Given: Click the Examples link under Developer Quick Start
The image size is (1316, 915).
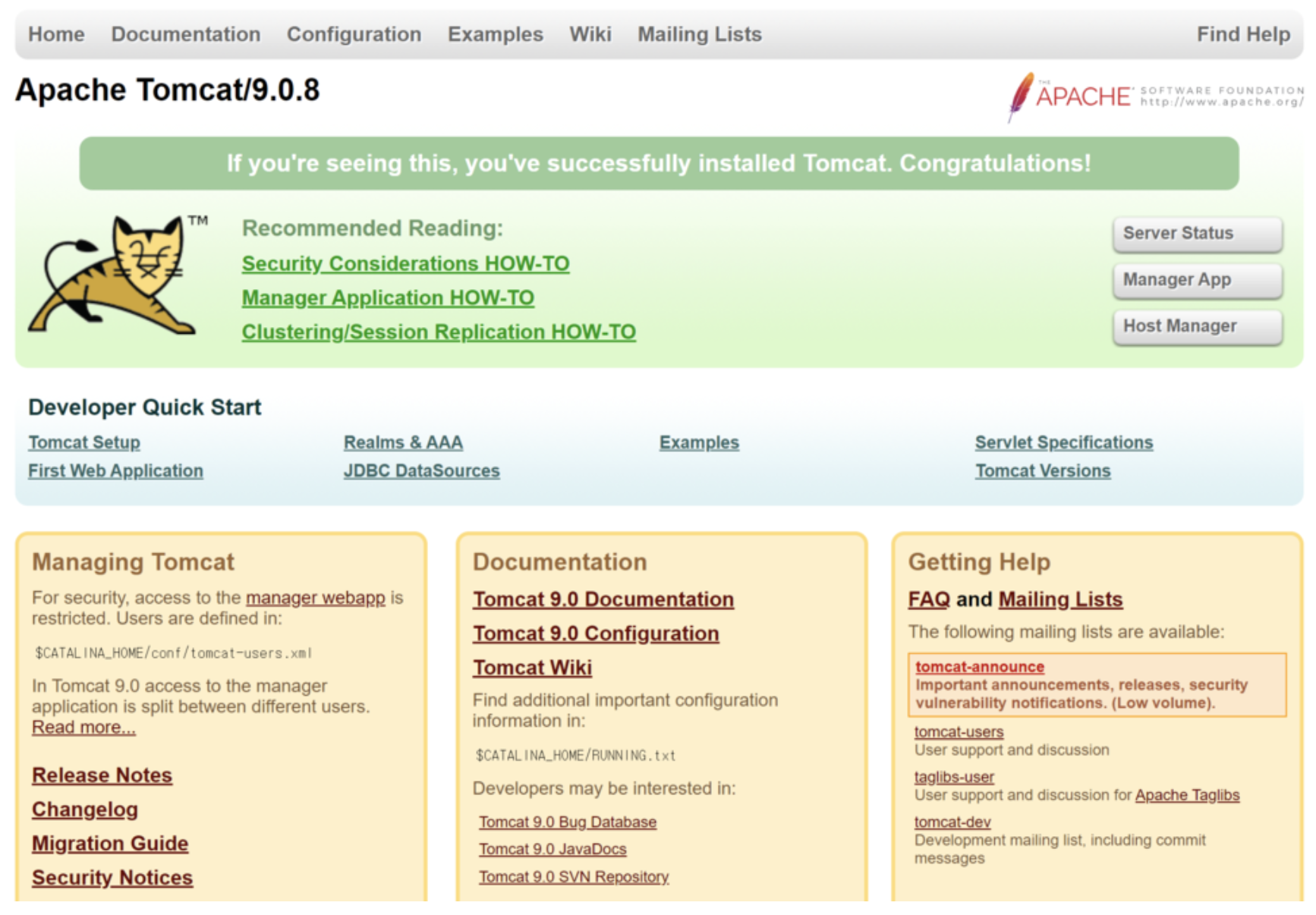Looking at the screenshot, I should point(699,442).
